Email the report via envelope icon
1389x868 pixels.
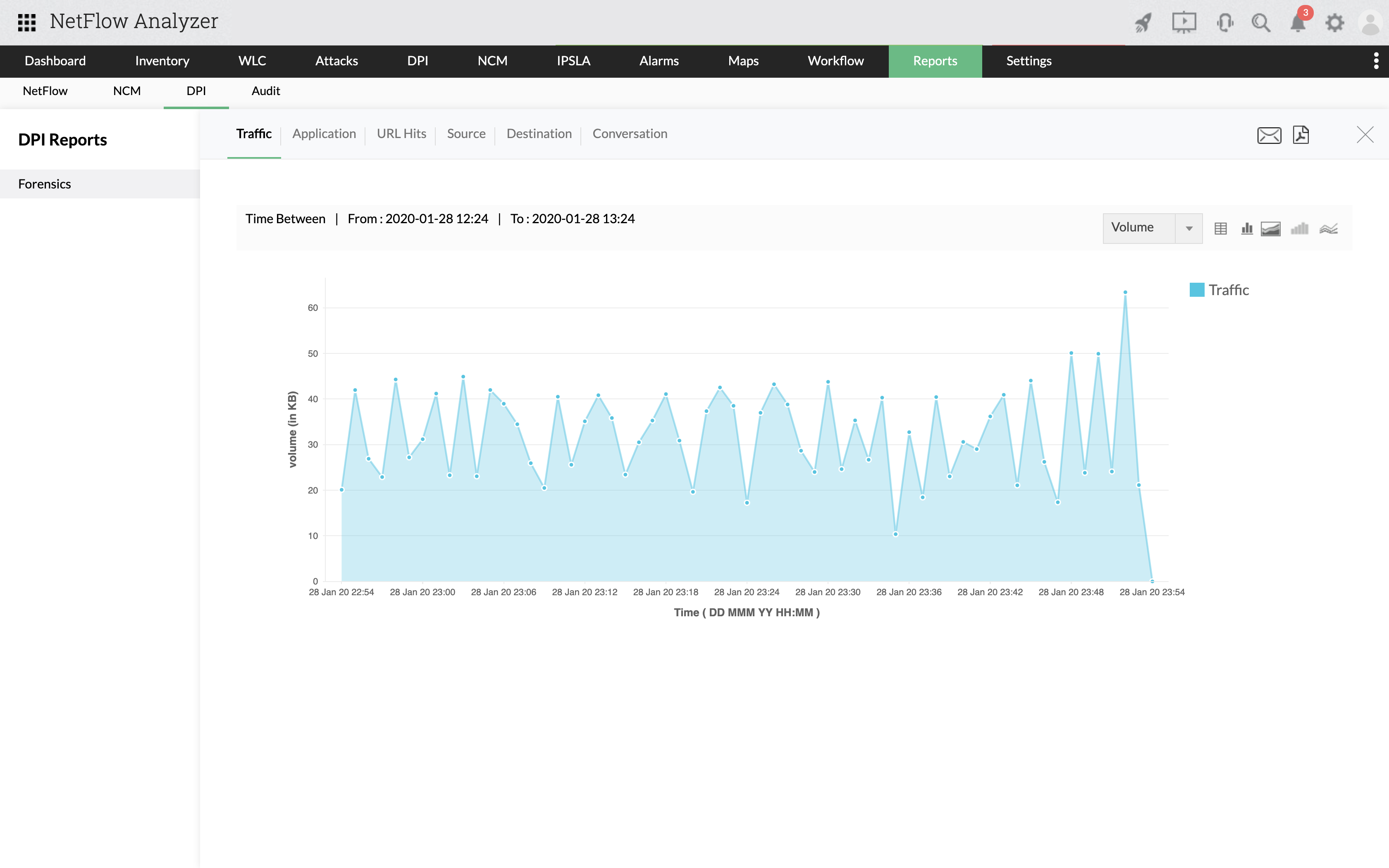[x=1268, y=135]
